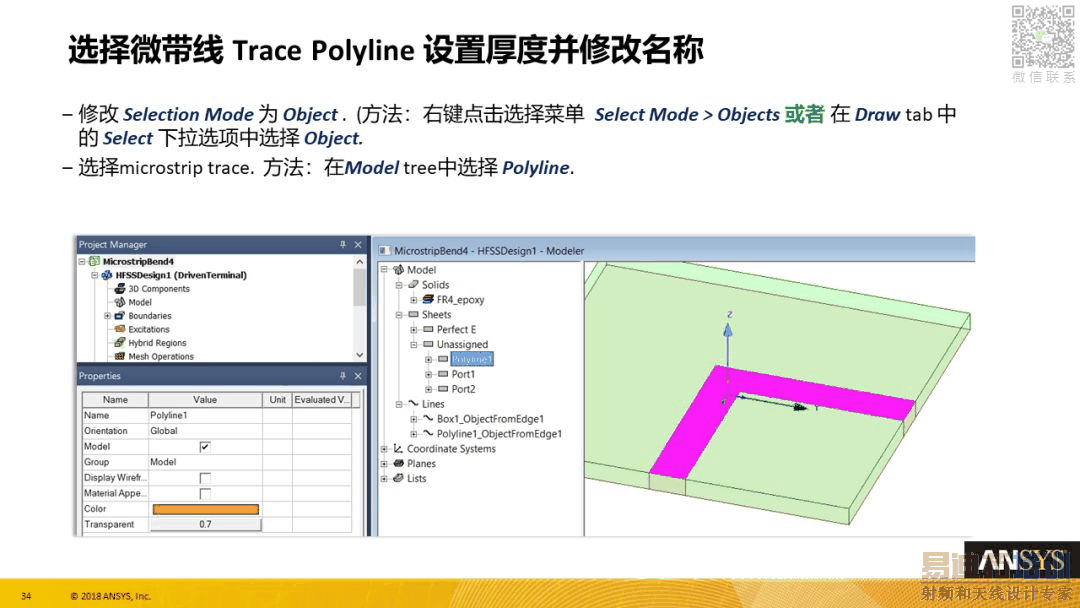Select Excitations in Project Manager
The width and height of the screenshot is (1080, 608).
[x=149, y=329]
